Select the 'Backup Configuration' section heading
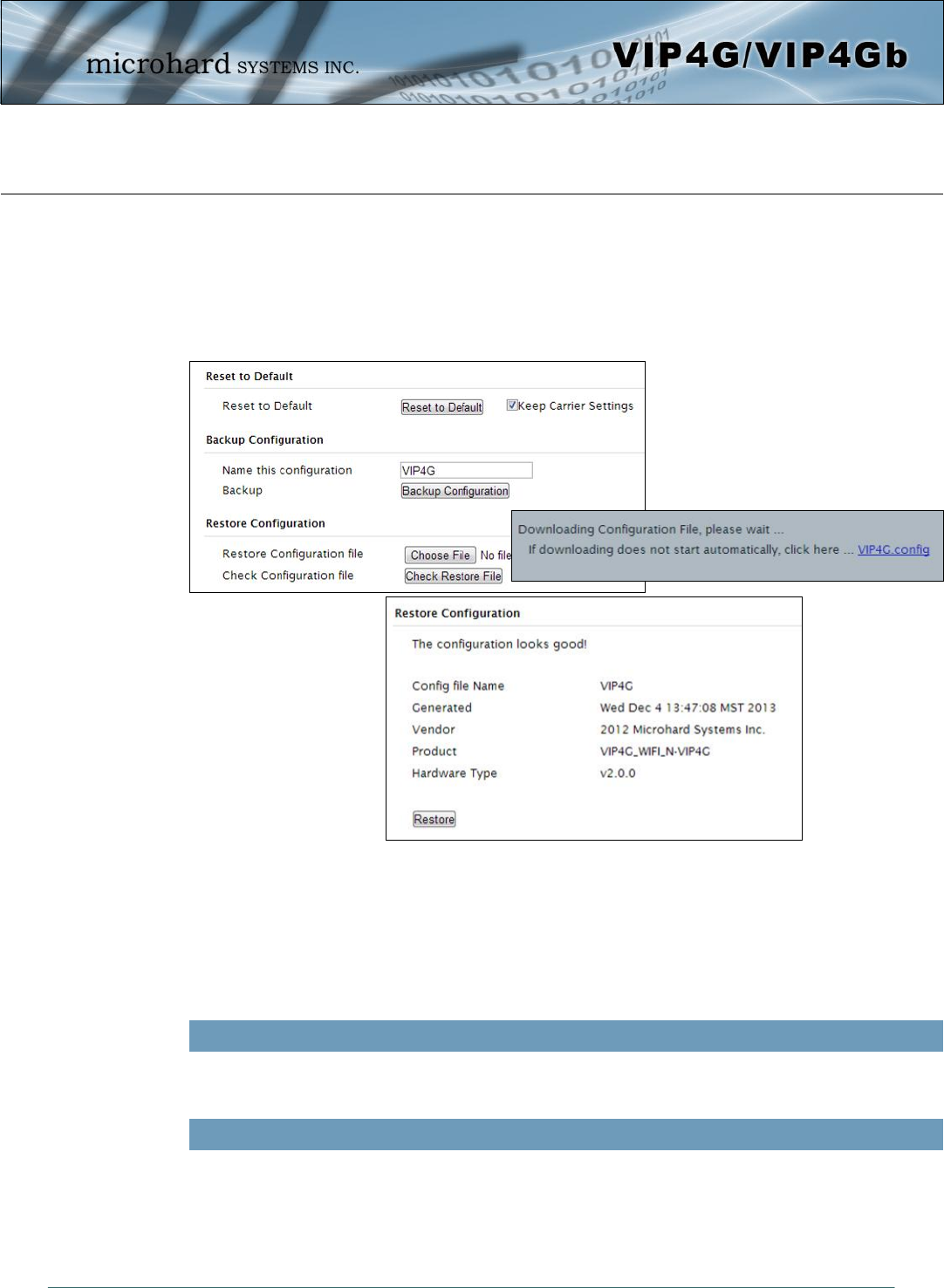The height and width of the screenshot is (1288, 944). (264, 440)
